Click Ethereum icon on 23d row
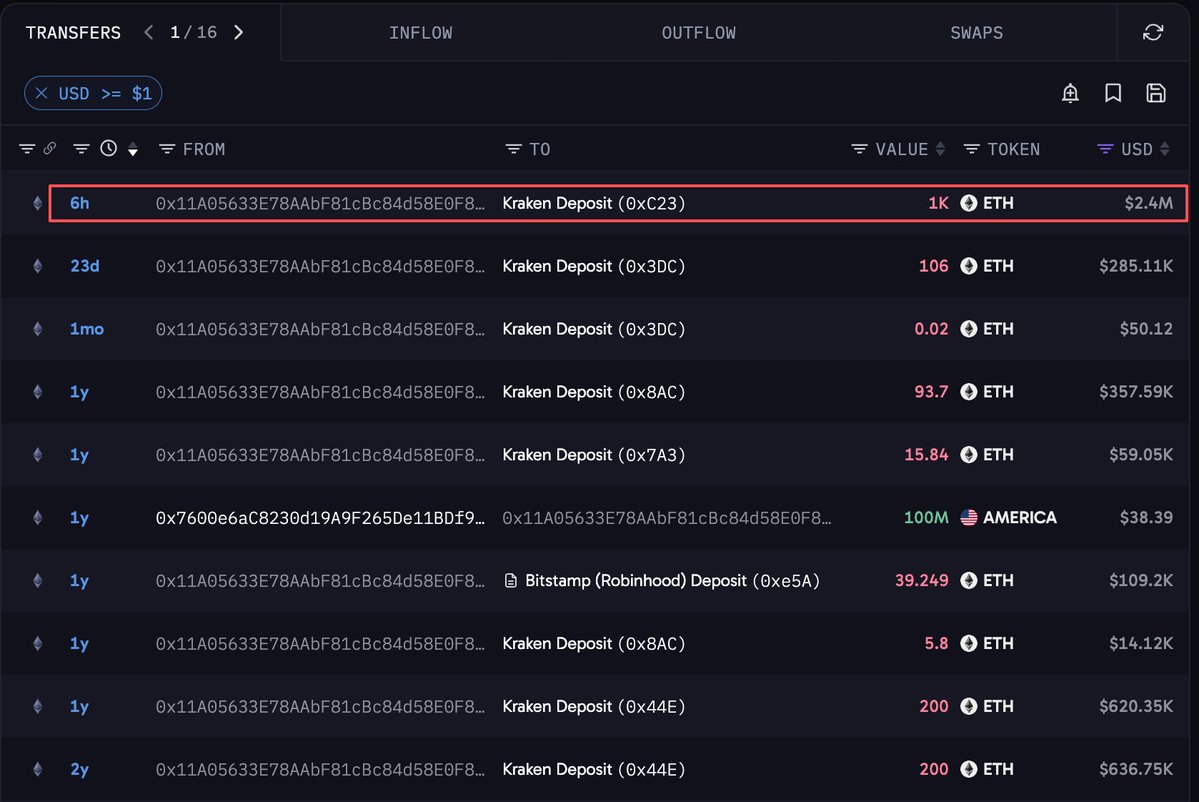Viewport: 1199px width, 802px height. point(37,266)
